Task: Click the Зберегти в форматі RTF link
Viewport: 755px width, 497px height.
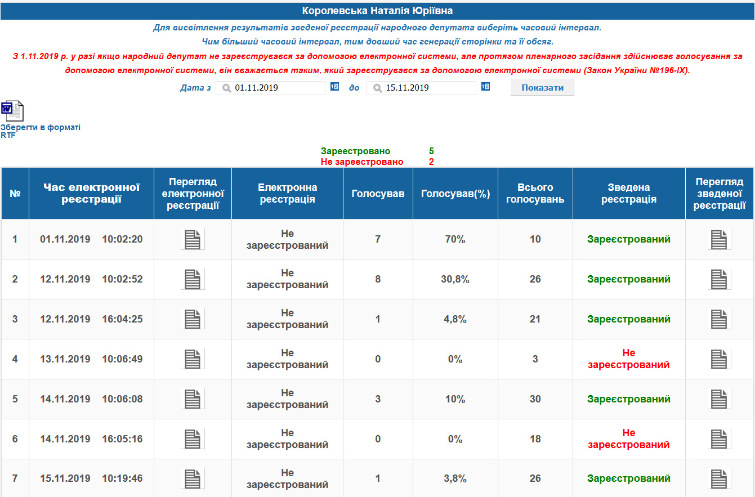Action: coord(40,131)
